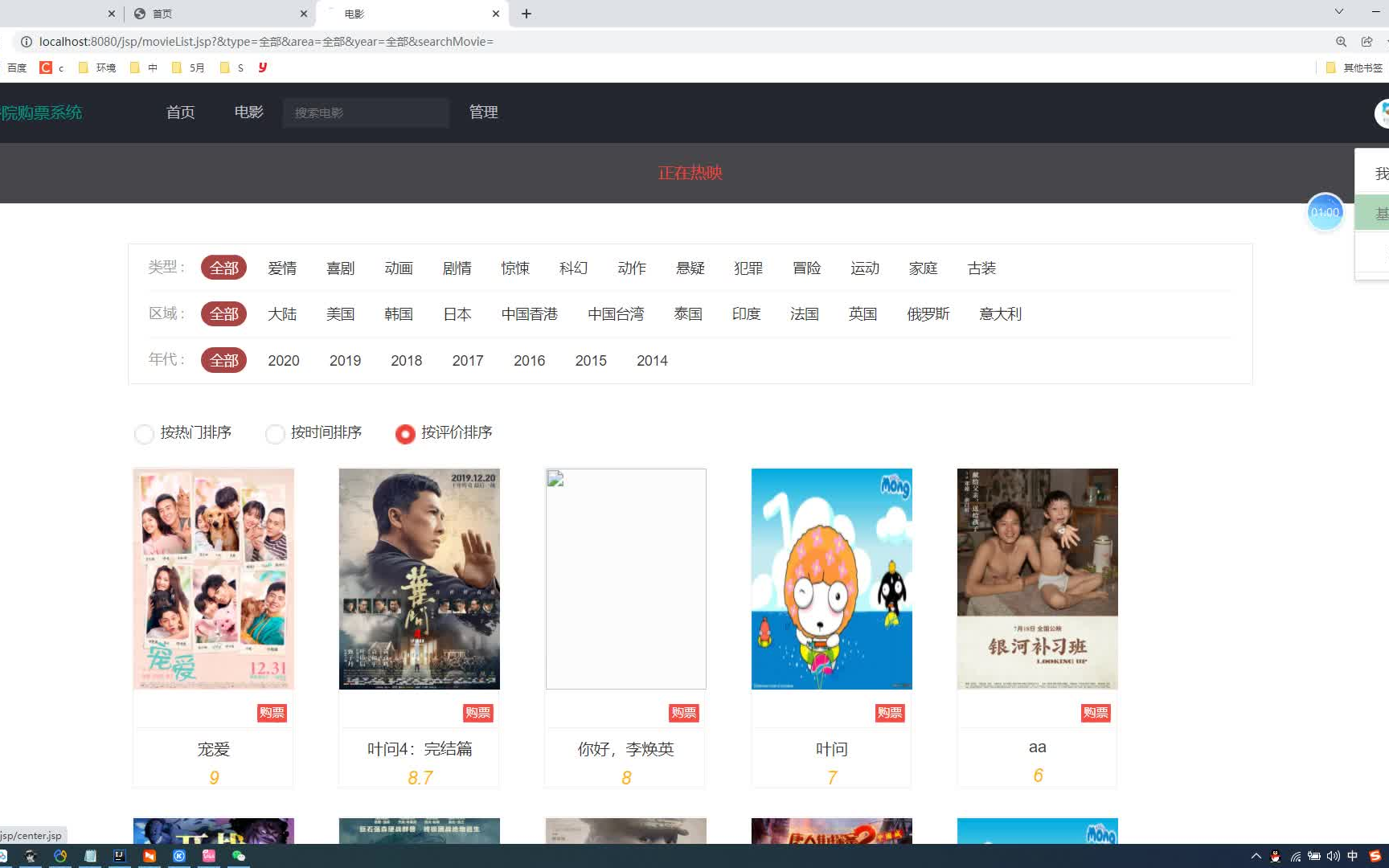Open the Notepad taskbar icon
The width and height of the screenshot is (1389, 868).
coord(90,856)
